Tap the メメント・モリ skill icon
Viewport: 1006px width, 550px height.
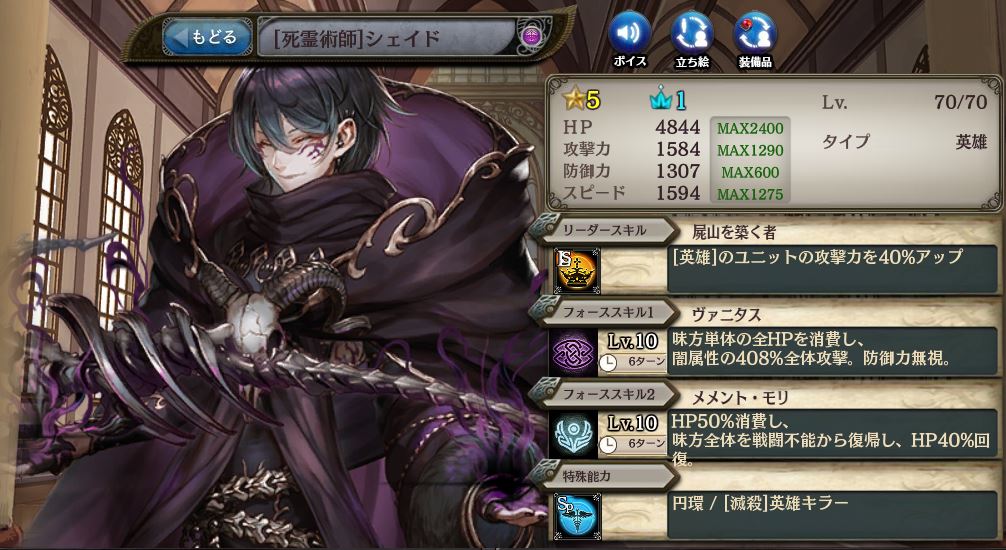pyautogui.click(x=574, y=434)
